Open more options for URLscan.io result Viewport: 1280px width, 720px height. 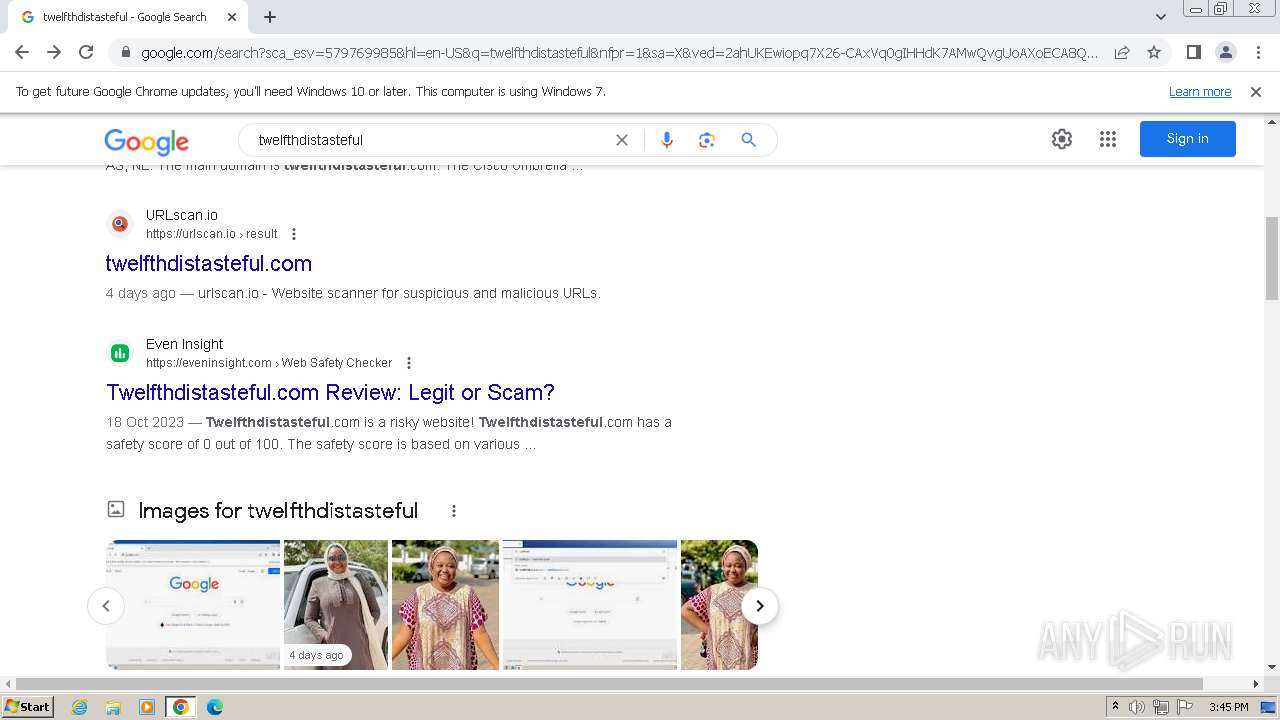coord(294,234)
